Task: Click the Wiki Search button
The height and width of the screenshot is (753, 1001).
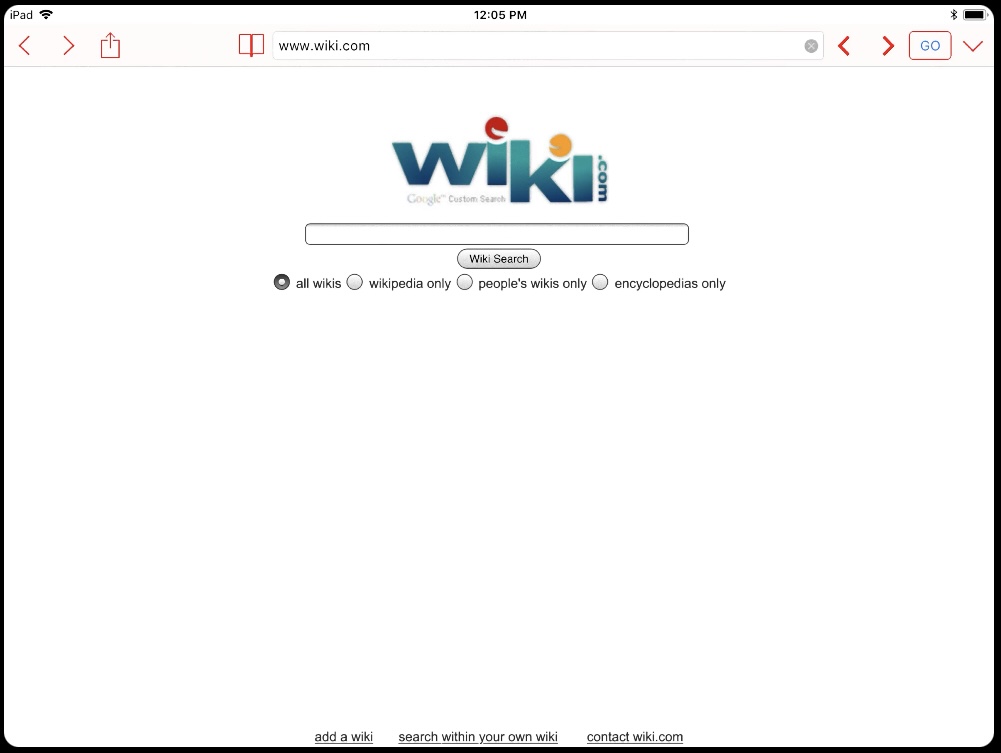Action: [x=499, y=258]
